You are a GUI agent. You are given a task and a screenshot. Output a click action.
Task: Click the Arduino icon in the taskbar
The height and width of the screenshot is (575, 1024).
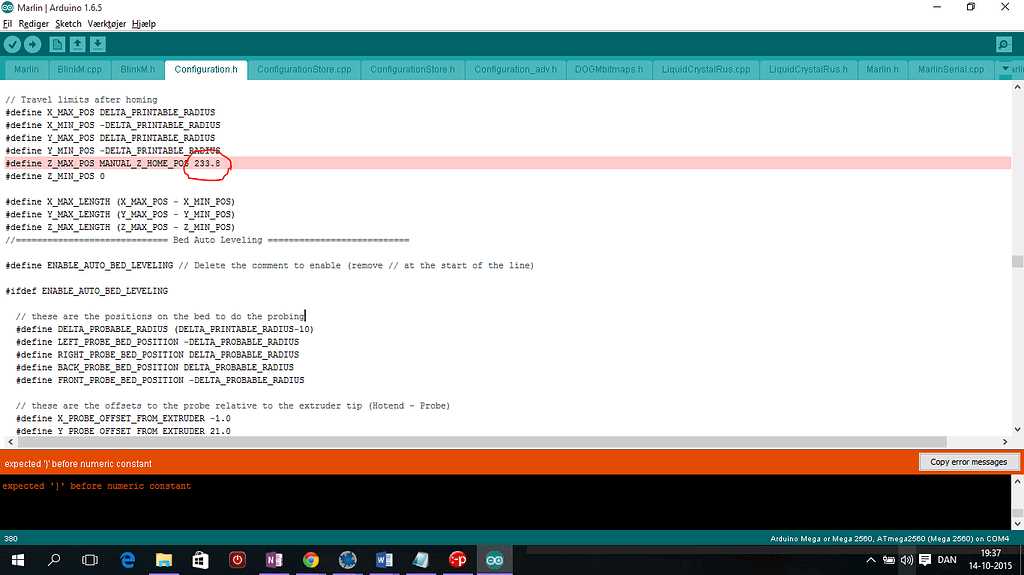point(494,560)
